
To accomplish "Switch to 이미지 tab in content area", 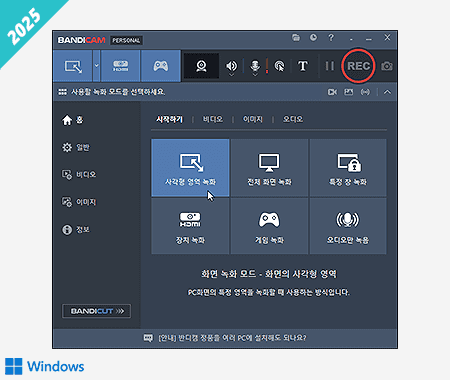I will coord(253,119).
